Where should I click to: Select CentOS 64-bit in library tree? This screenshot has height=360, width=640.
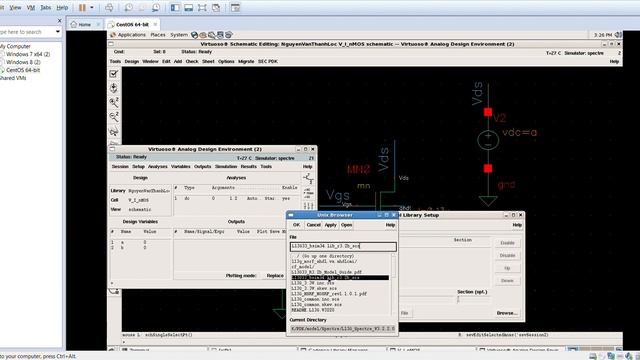[x=23, y=70]
